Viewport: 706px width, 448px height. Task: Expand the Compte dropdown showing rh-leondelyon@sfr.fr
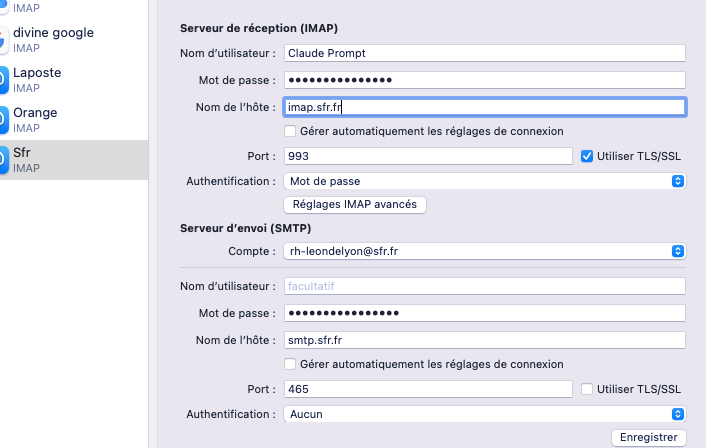[x=484, y=251]
